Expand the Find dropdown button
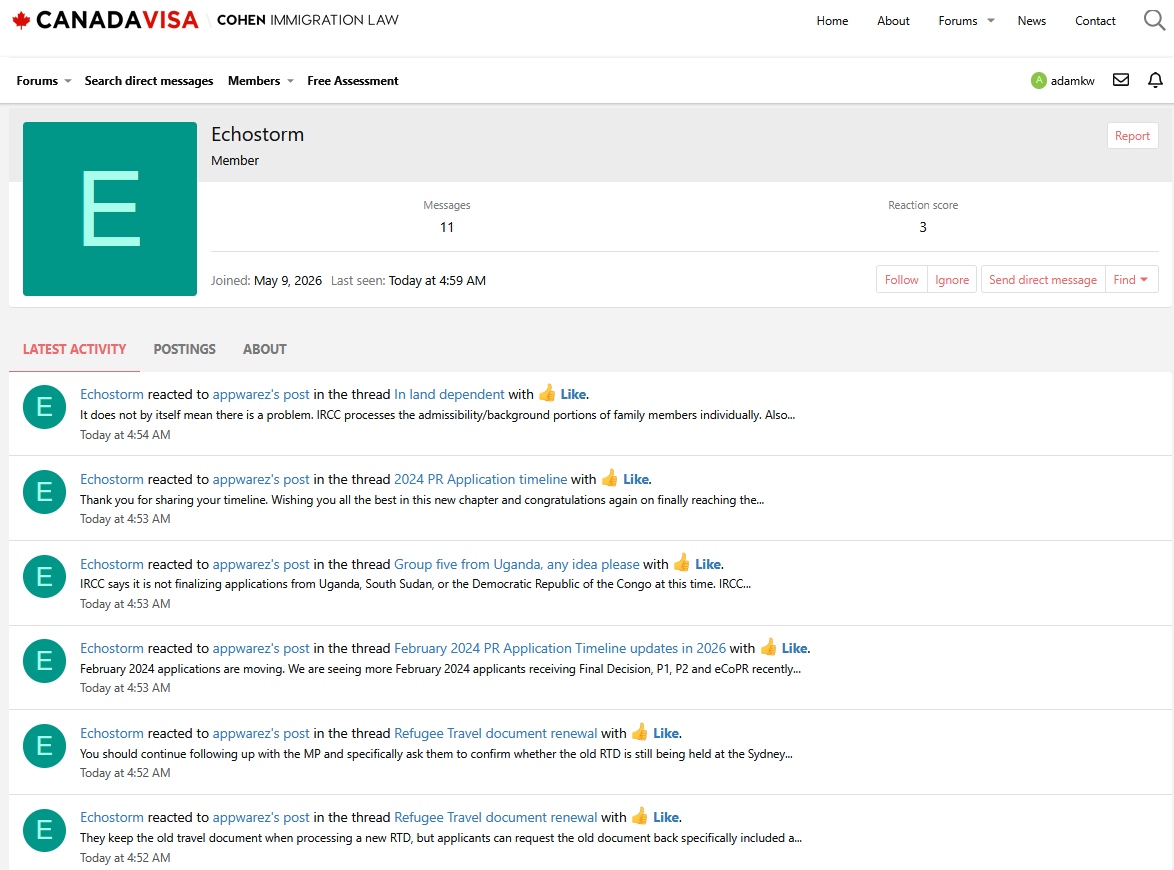1174x870 pixels. (1131, 279)
